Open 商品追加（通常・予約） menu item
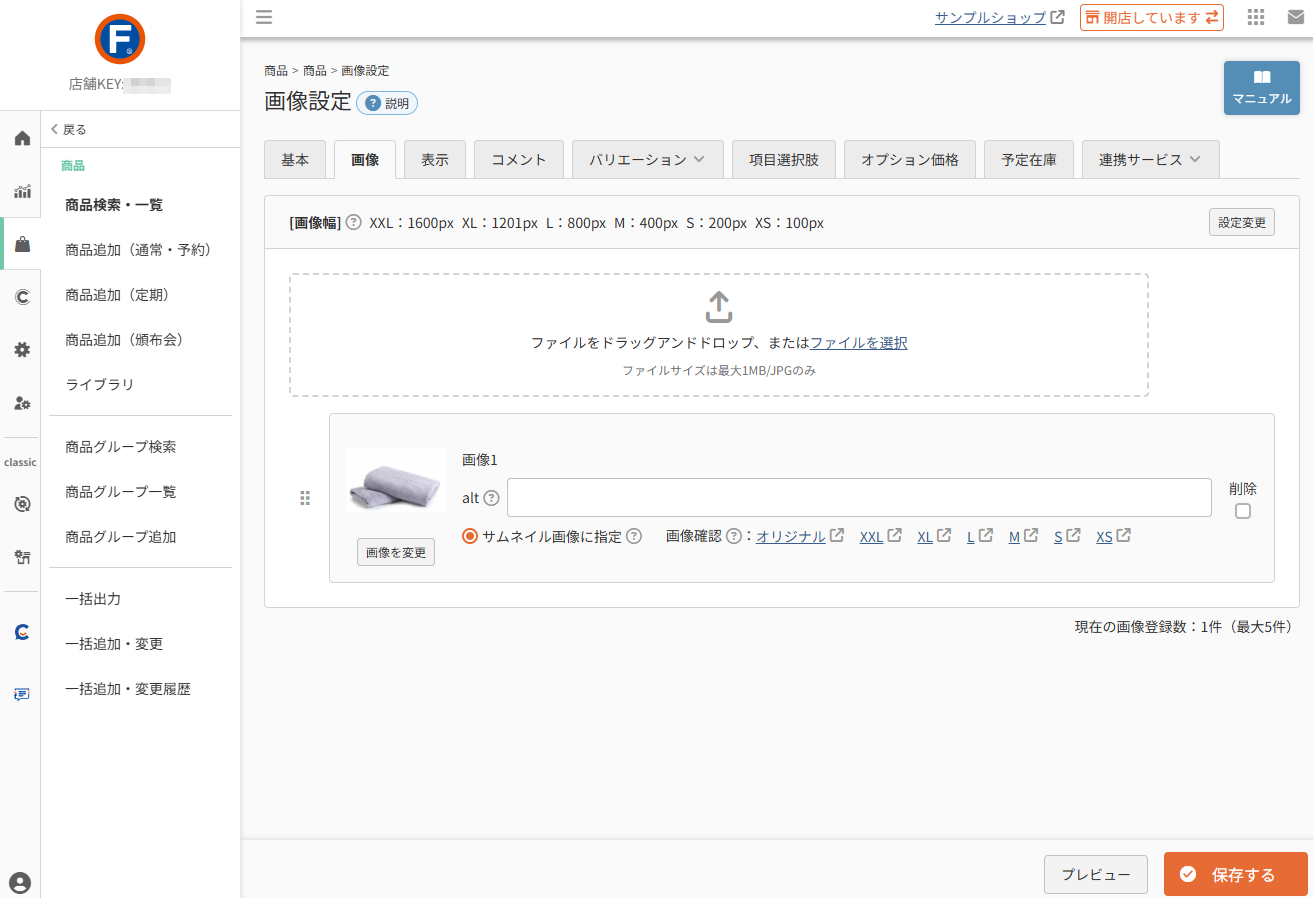This screenshot has height=898, width=1313. tap(140, 250)
